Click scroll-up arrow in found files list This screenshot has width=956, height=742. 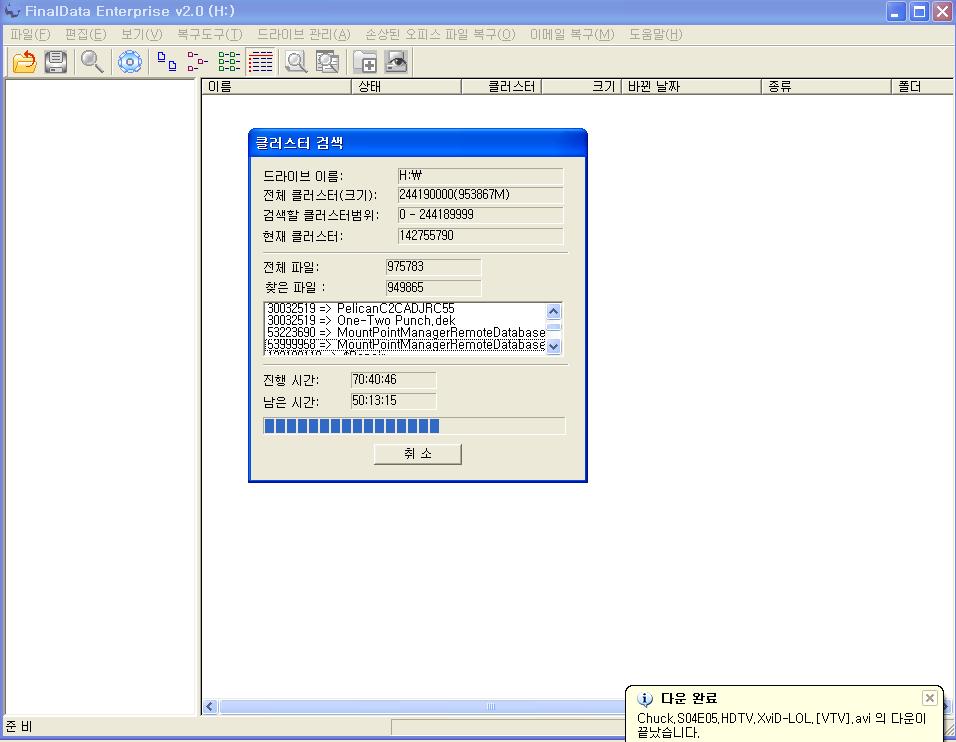[554, 312]
